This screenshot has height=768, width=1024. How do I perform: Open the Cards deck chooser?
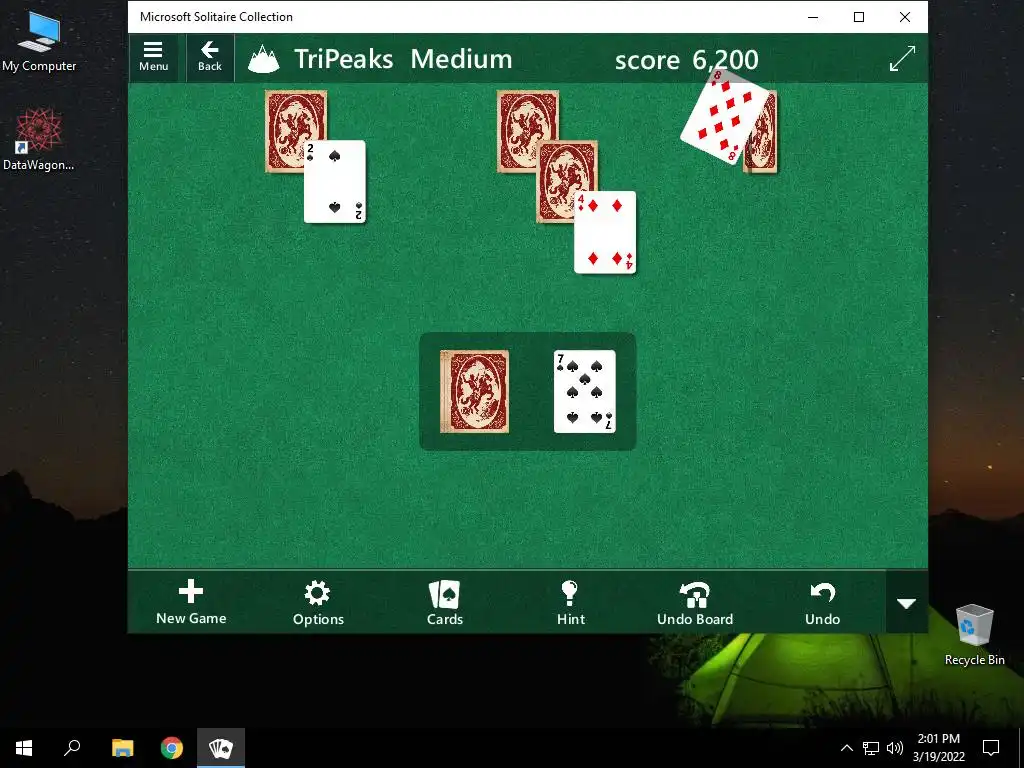445,602
